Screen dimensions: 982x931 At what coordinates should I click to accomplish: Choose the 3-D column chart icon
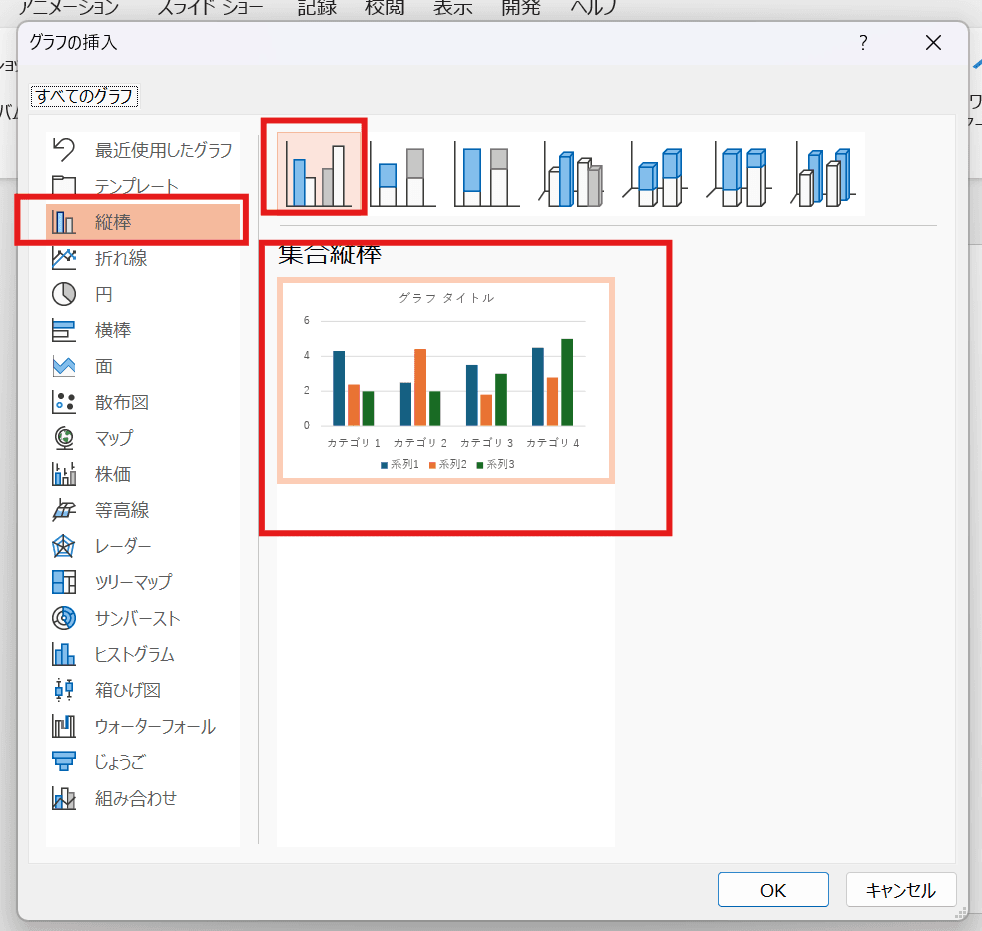pyautogui.click(x=823, y=174)
